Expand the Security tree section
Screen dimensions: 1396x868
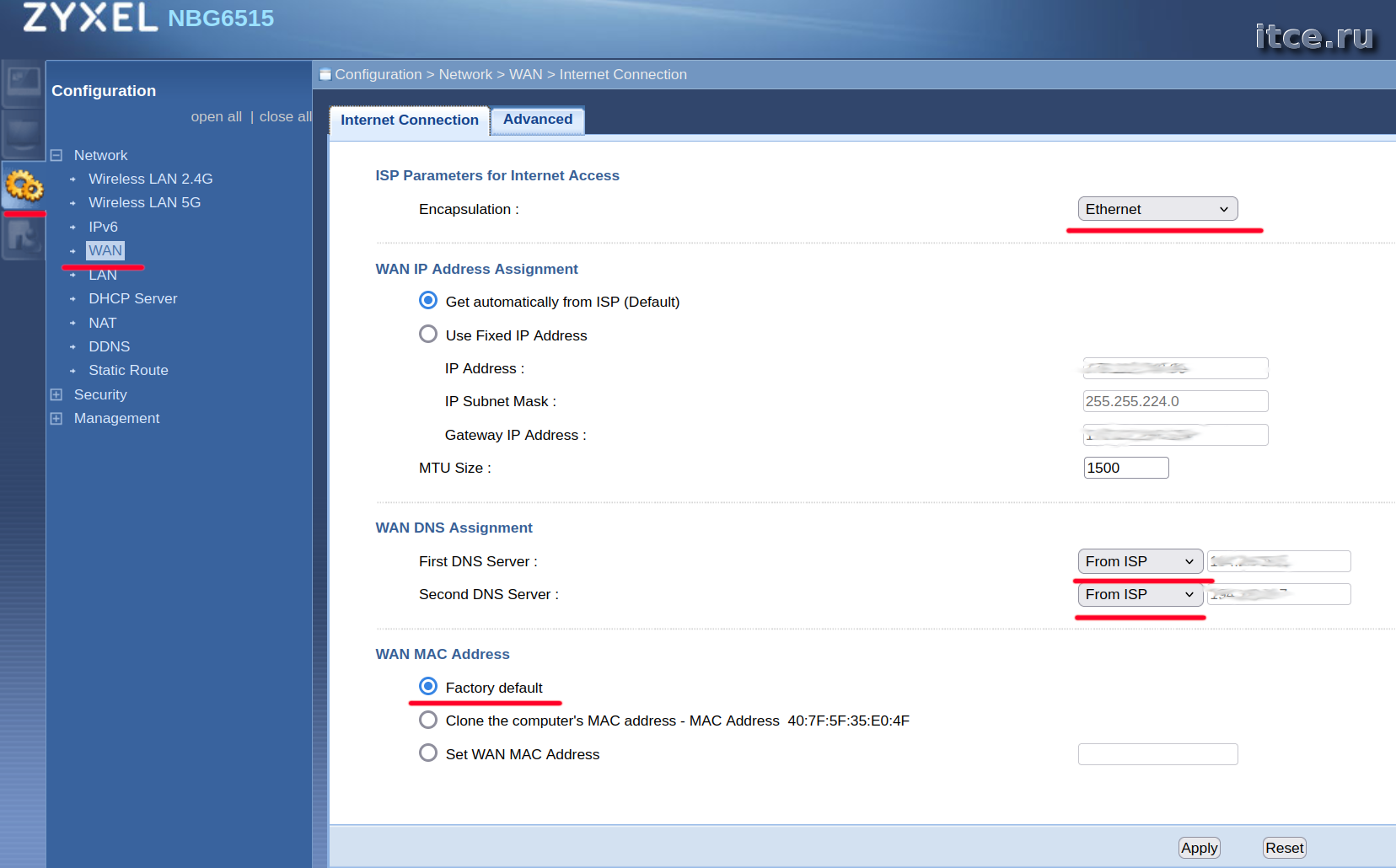click(x=56, y=394)
